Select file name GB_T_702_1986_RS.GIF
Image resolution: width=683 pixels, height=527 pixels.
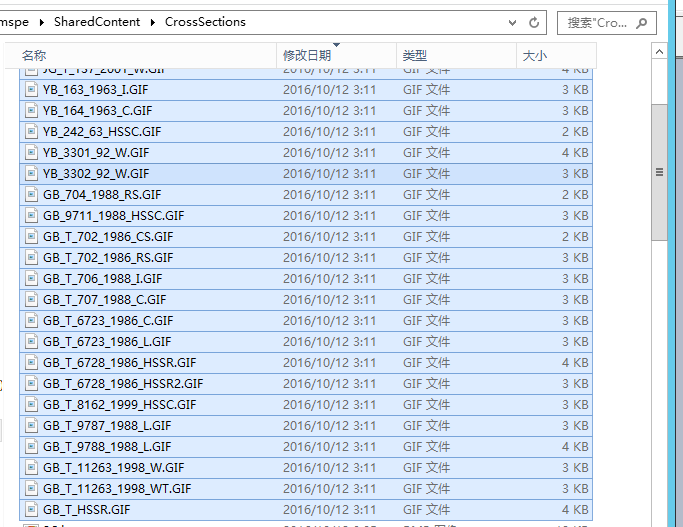(x=108, y=257)
